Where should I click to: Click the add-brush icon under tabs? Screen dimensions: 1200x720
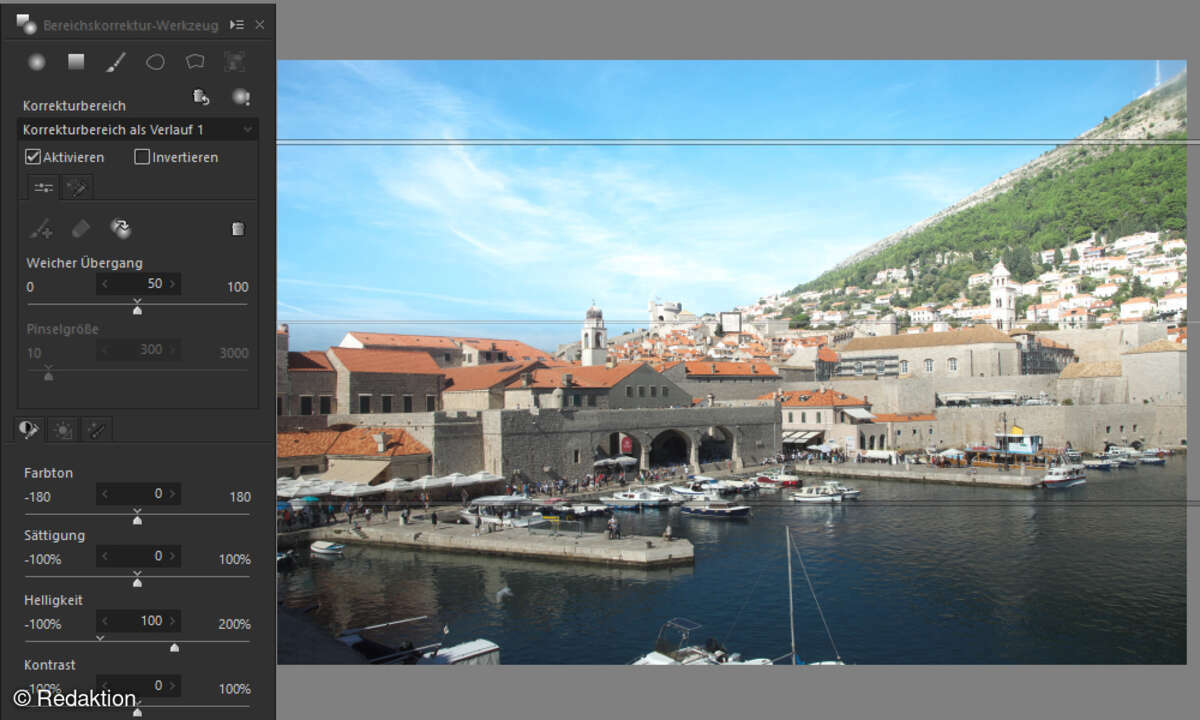(41, 229)
